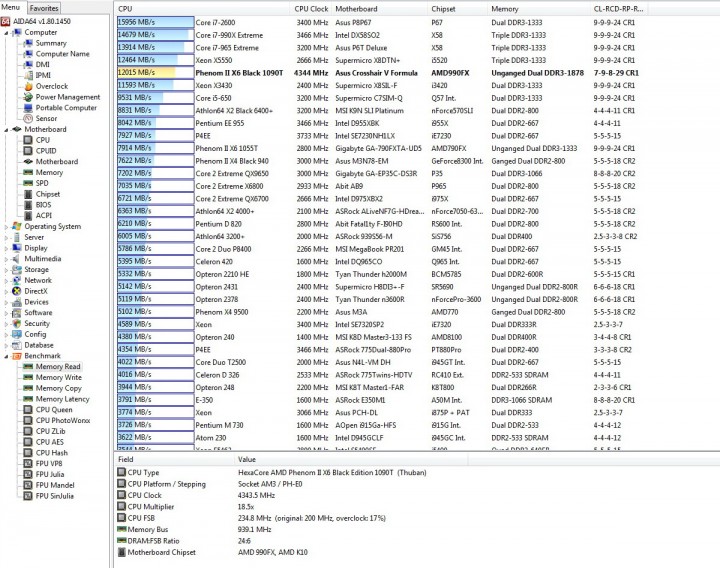Select the Memory module icon under Motherboard
Viewport: 720px width, 568px height.
(x=28, y=173)
